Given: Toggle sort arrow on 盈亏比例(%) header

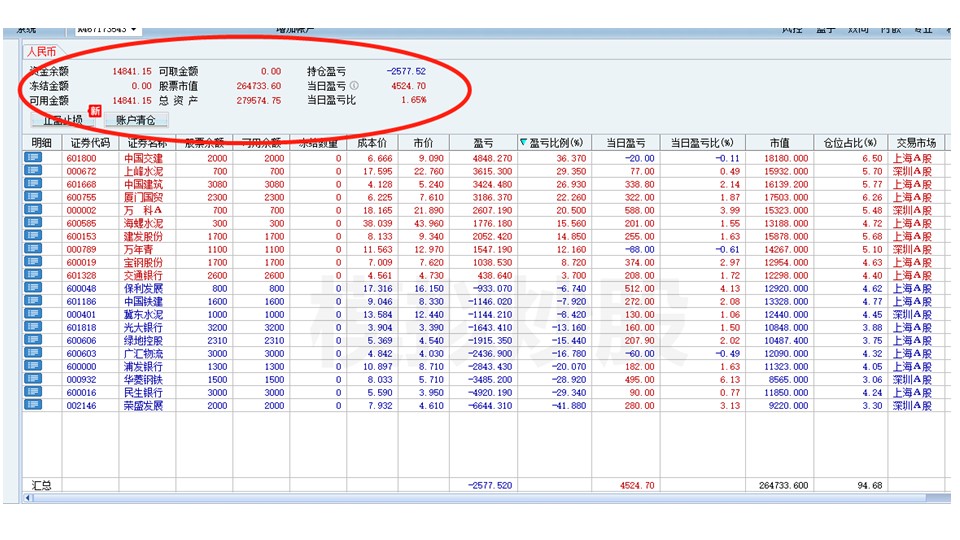Looking at the screenshot, I should 523,143.
